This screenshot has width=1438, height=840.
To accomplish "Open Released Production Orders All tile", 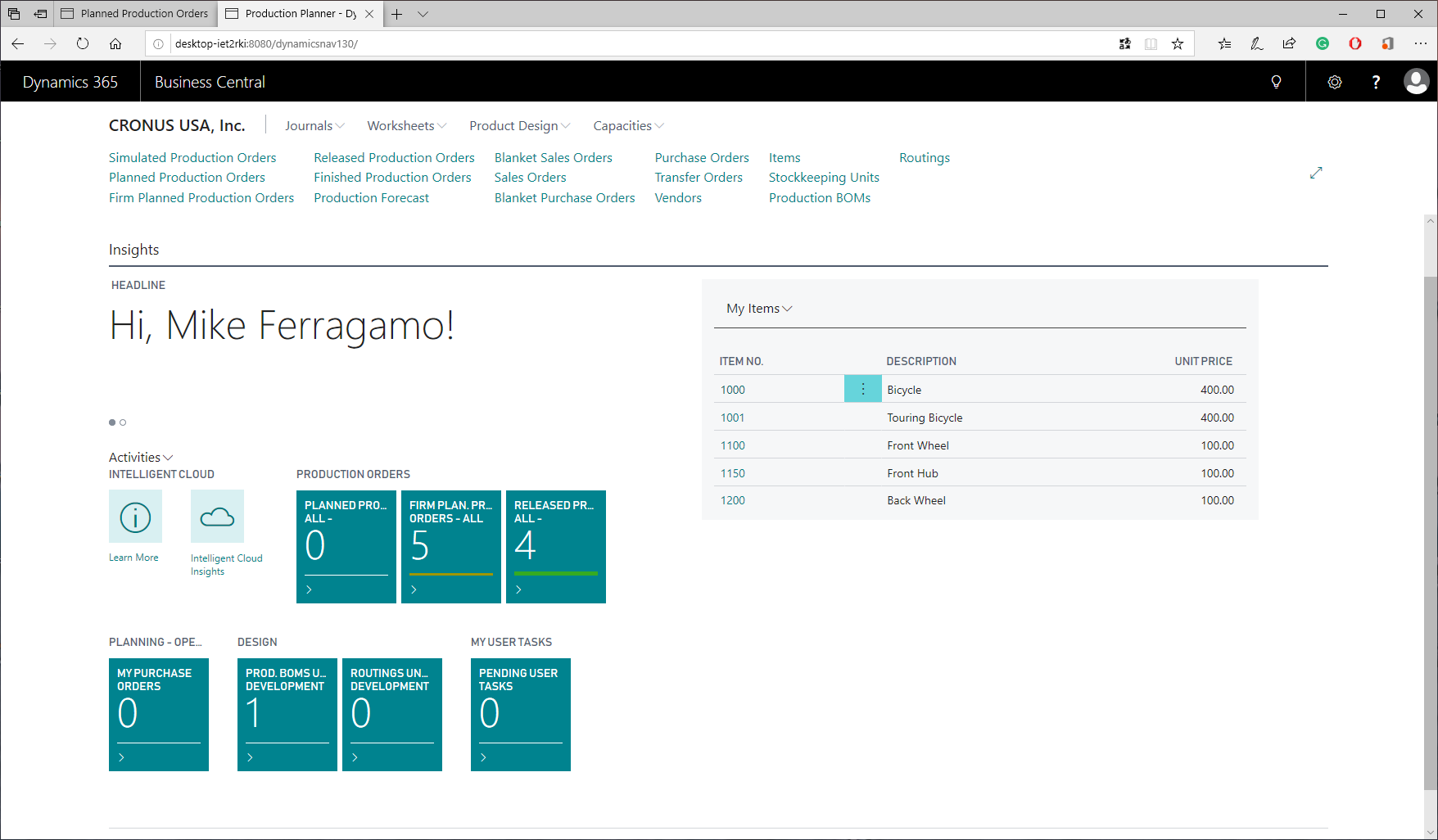I will point(556,547).
